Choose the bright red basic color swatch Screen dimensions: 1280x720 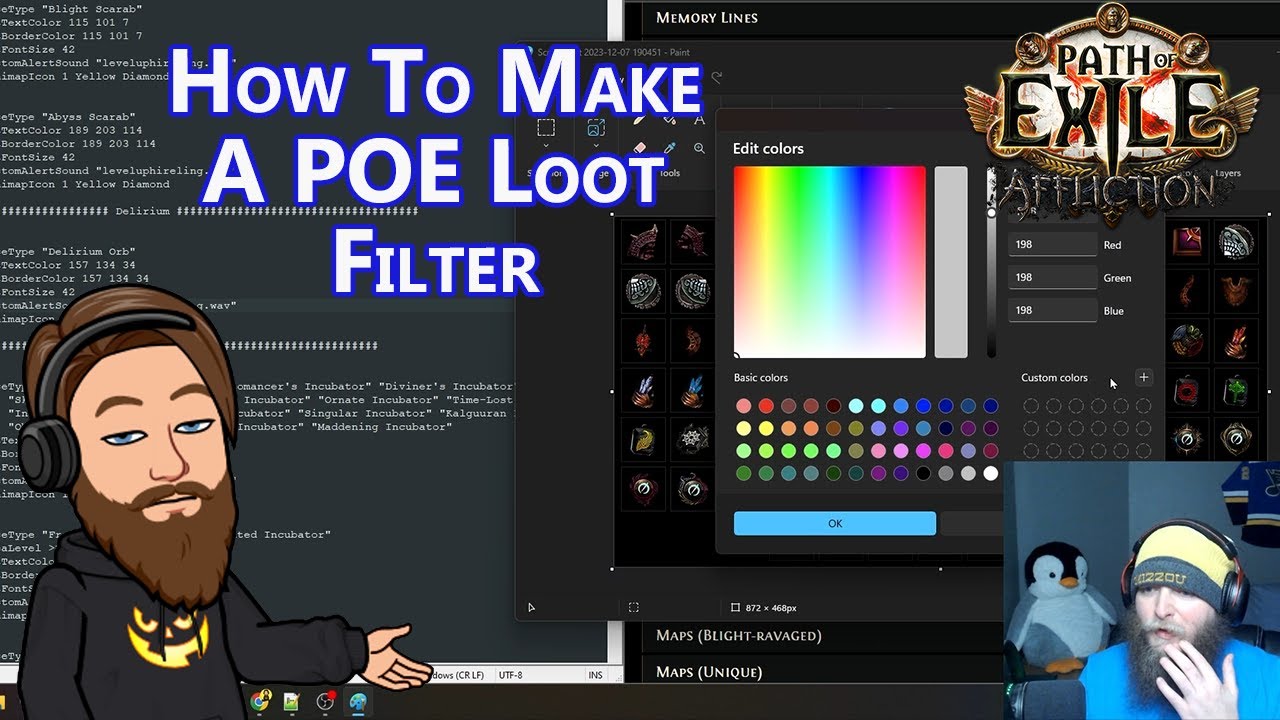coord(766,406)
